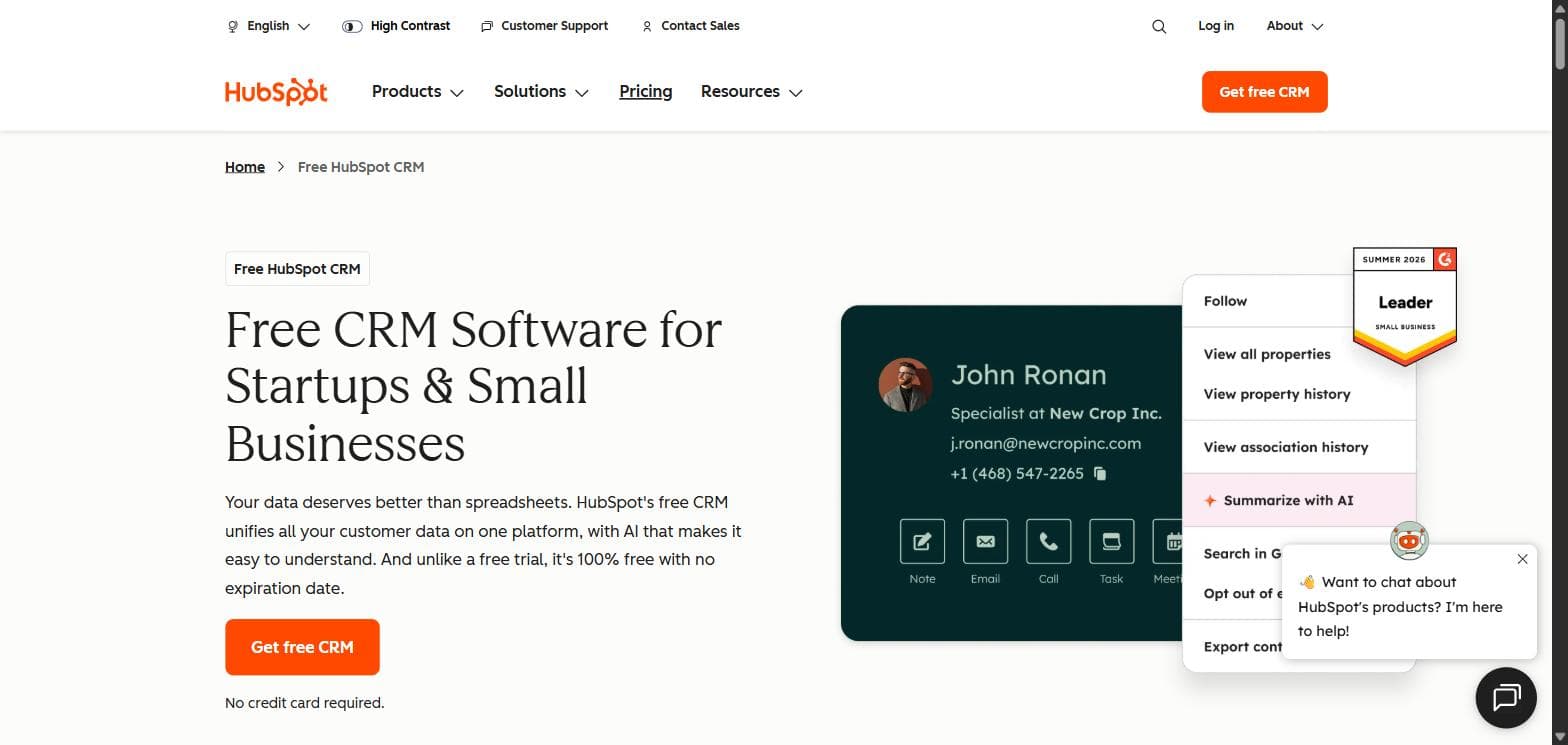Open the site search magnifier icon
The height and width of the screenshot is (745, 1568).
(1159, 27)
